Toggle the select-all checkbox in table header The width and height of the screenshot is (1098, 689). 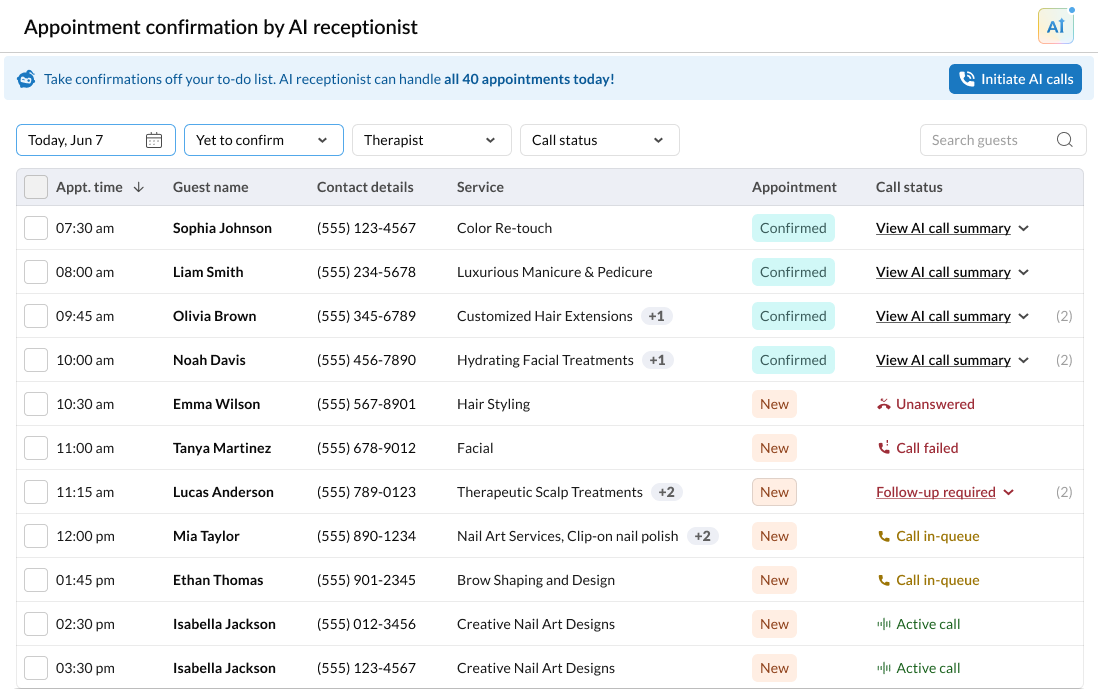pyautogui.click(x=36, y=187)
